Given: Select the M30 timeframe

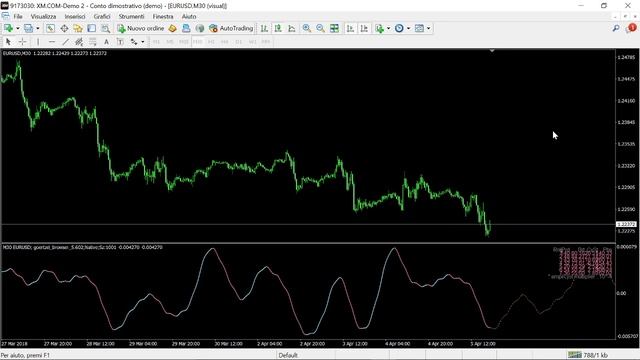Looking at the screenshot, I should [198, 42].
